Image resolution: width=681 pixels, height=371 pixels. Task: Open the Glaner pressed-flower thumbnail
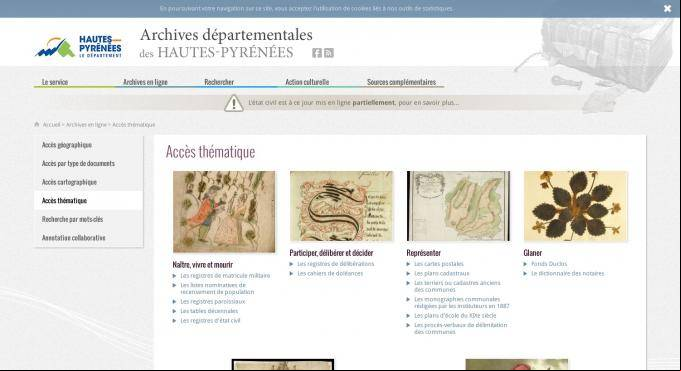click(575, 206)
